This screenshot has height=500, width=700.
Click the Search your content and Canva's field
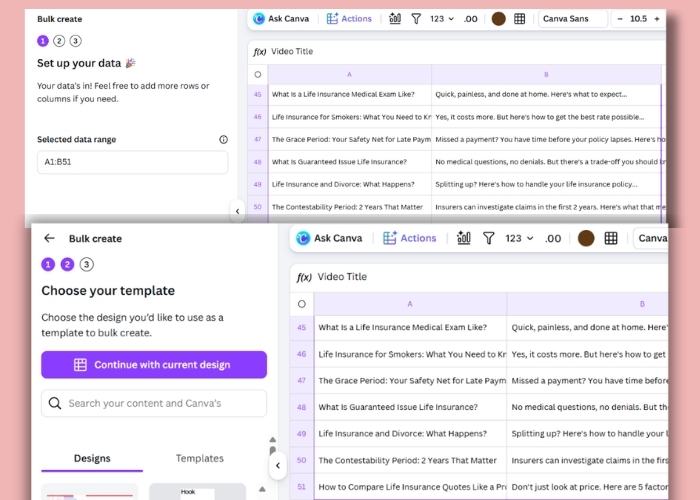(154, 403)
